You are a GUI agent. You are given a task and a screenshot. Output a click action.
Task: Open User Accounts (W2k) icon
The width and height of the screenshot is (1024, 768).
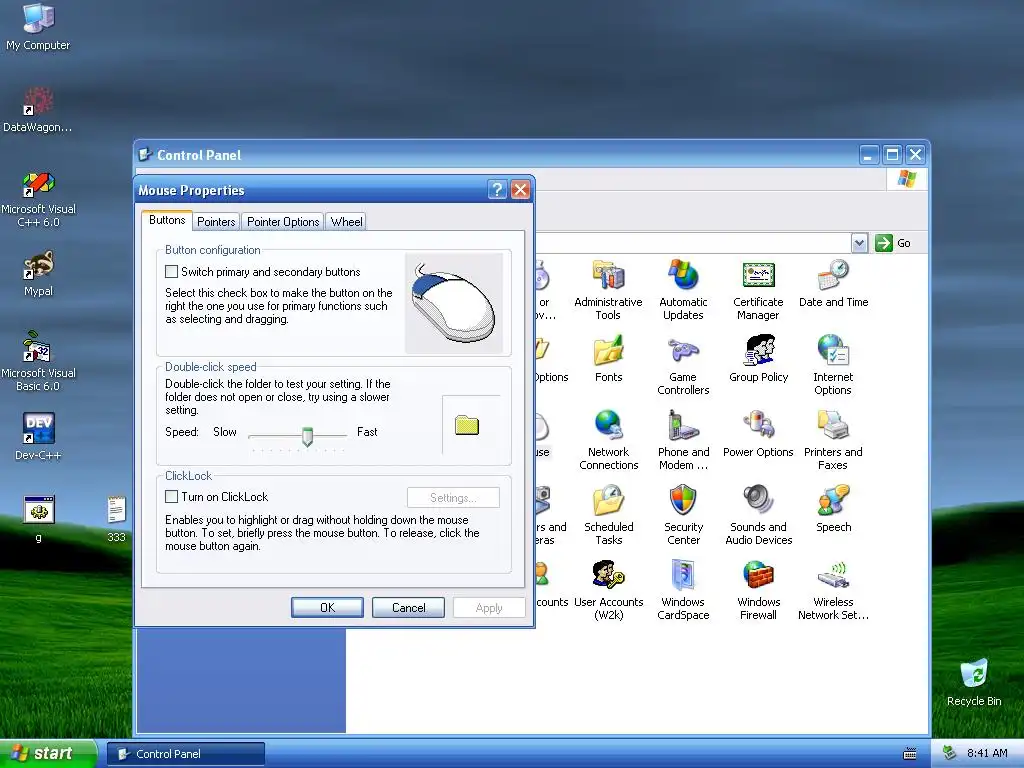point(609,590)
